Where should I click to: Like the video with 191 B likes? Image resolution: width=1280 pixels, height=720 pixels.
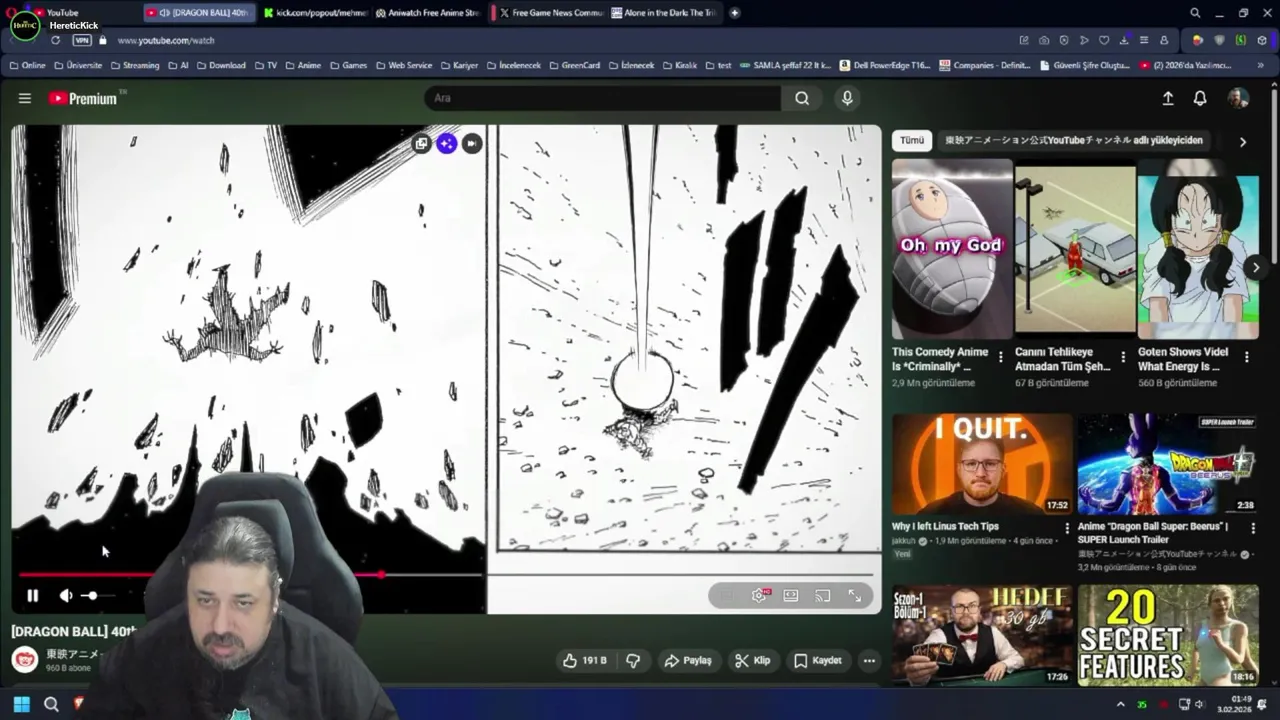585,661
